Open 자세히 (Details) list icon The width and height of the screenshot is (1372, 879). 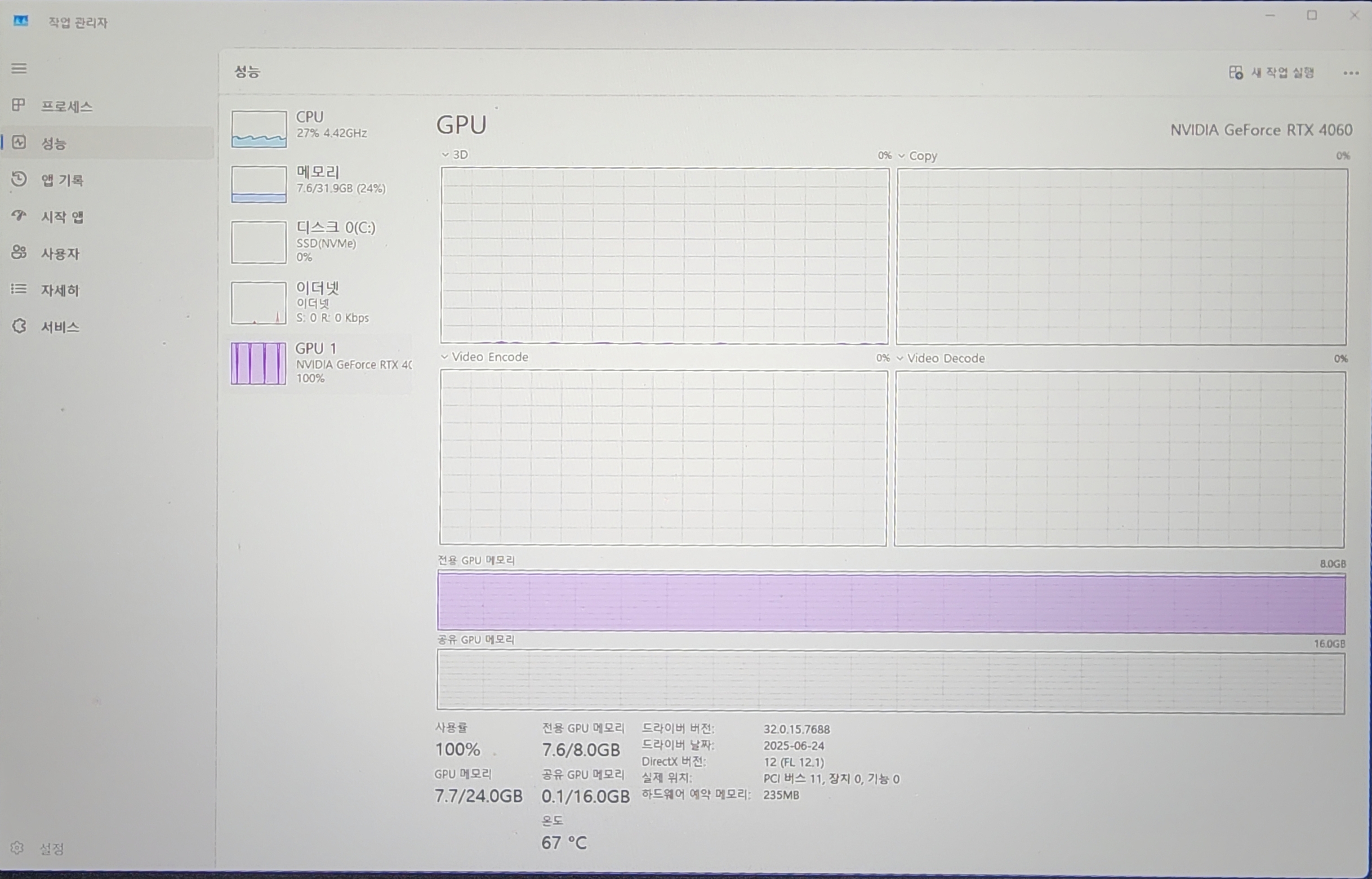(x=19, y=289)
